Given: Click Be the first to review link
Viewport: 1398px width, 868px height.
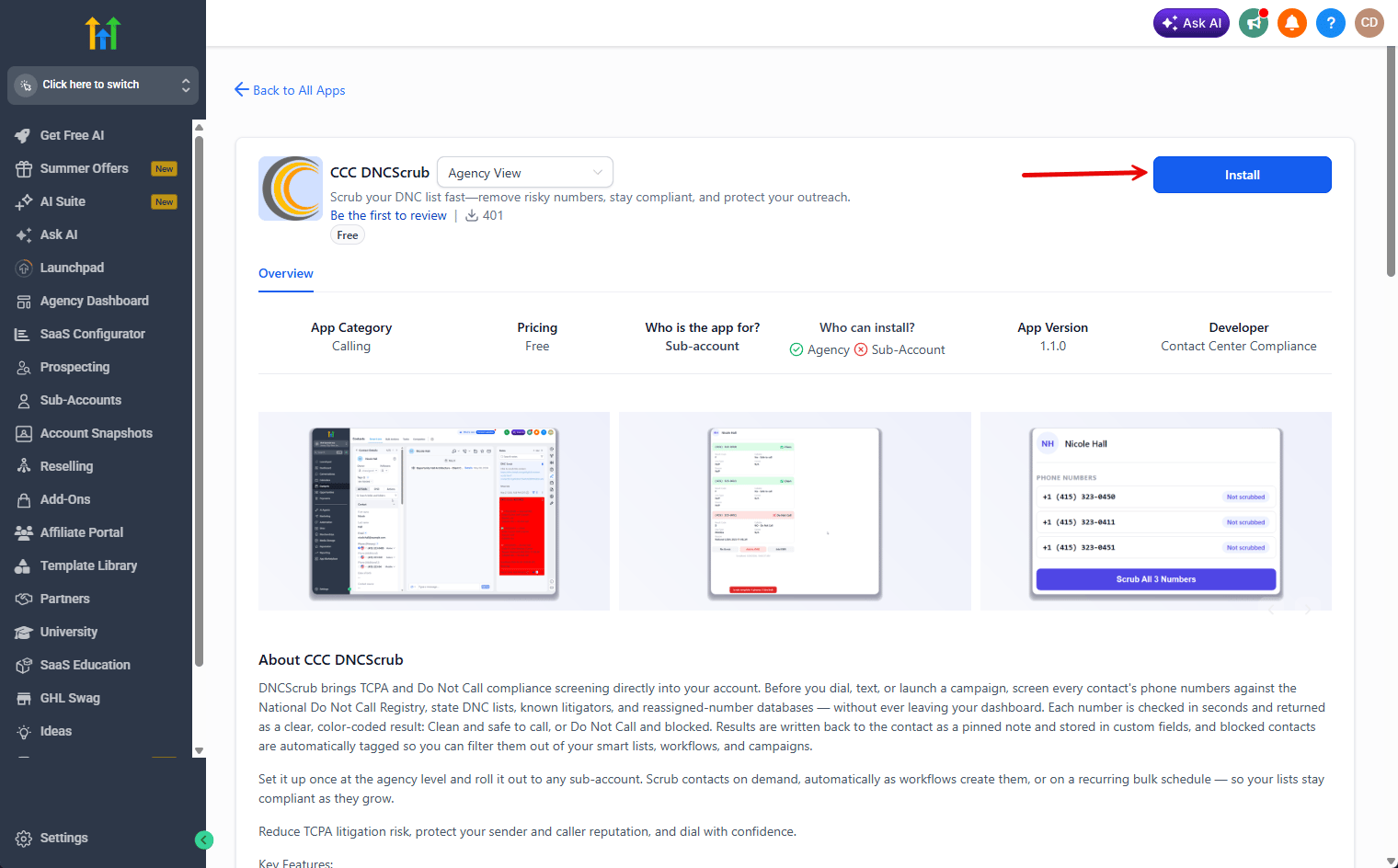Looking at the screenshot, I should click(x=388, y=216).
